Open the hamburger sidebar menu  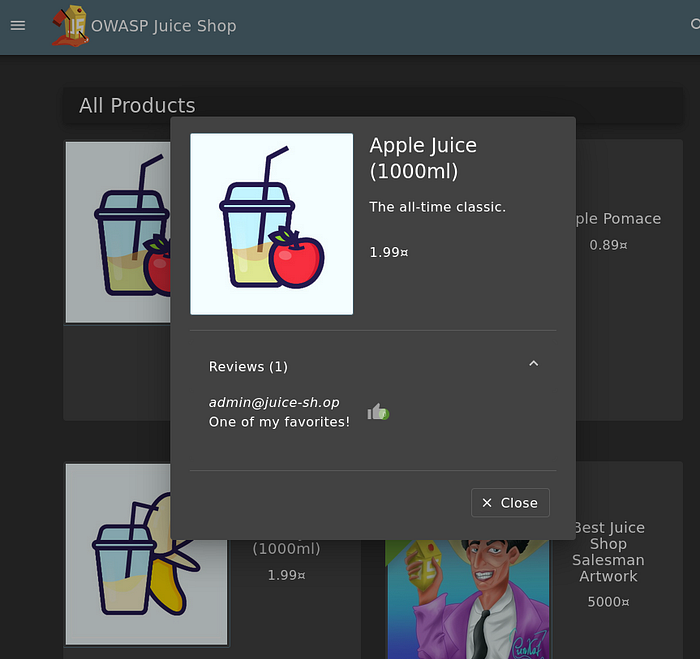click(18, 26)
